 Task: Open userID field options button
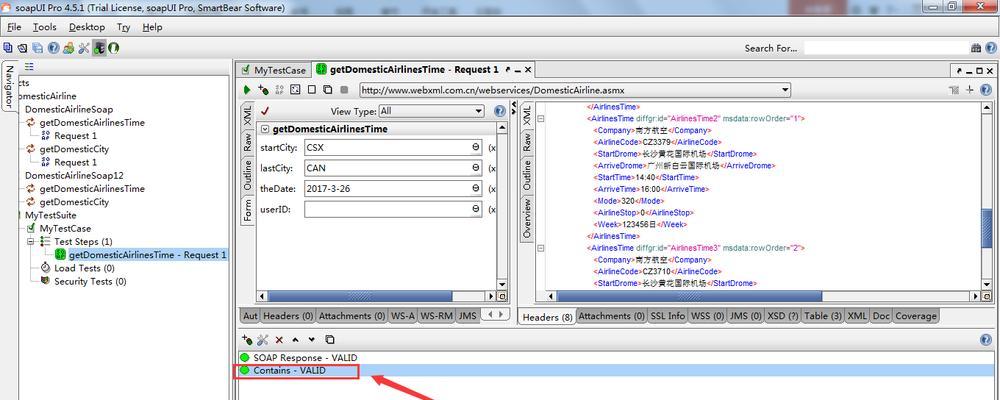(x=476, y=209)
